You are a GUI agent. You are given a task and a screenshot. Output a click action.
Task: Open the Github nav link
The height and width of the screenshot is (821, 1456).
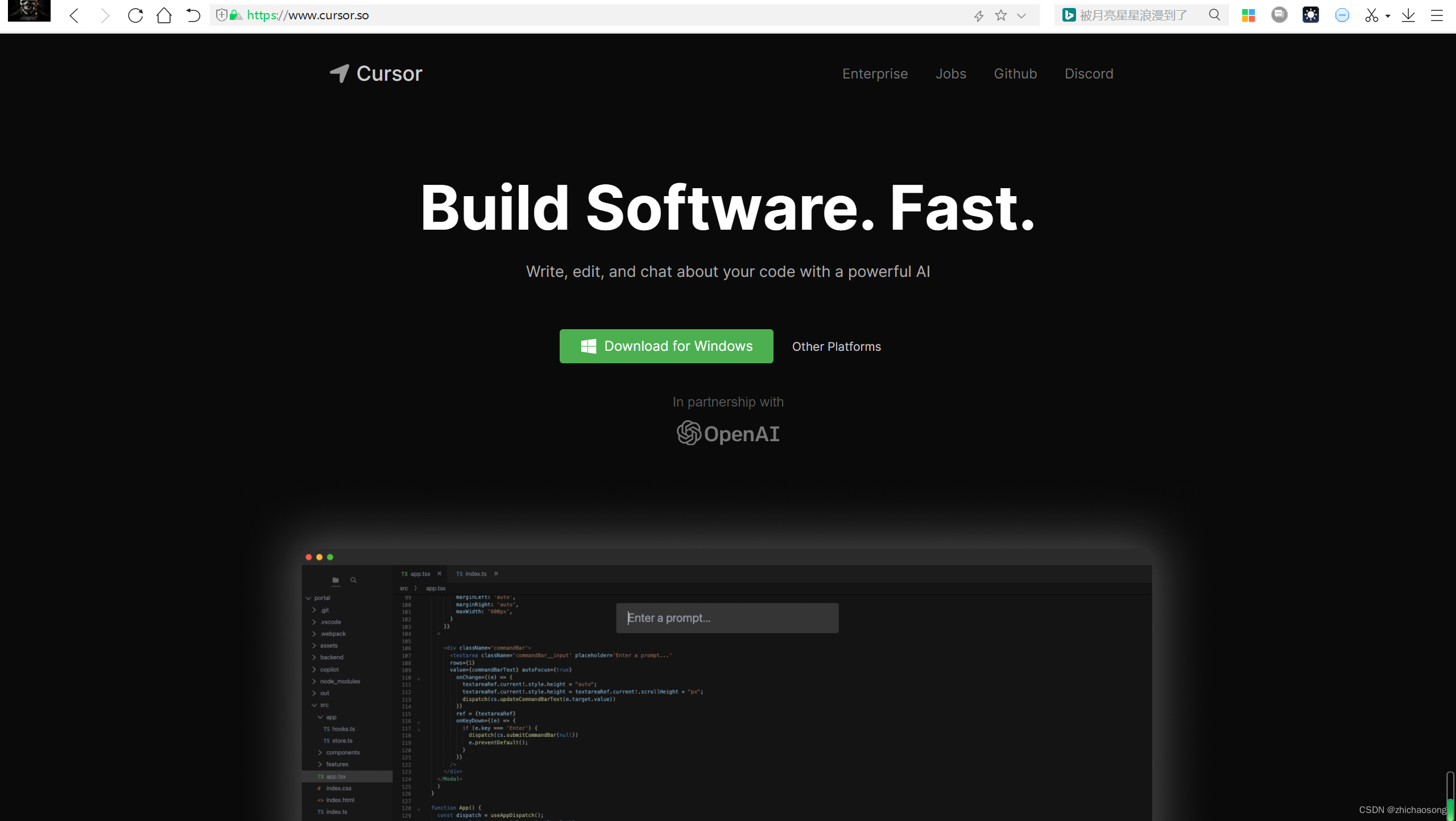(1015, 74)
